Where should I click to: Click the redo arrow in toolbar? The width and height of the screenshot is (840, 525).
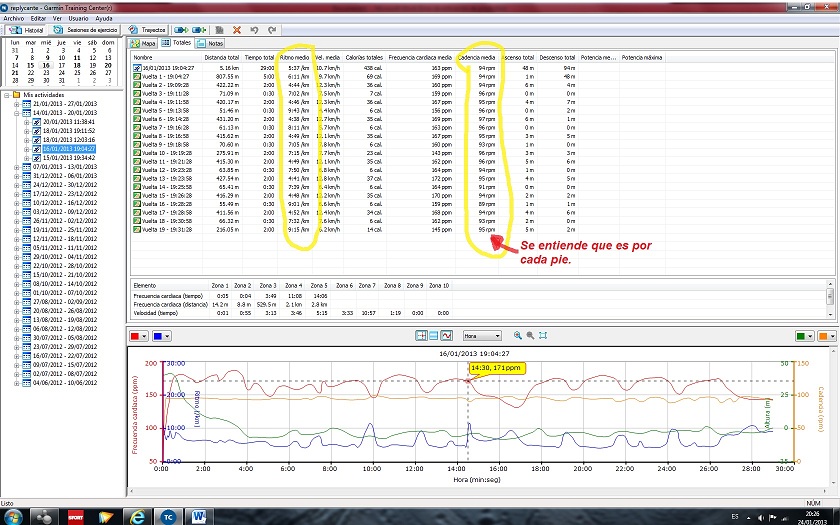pyautogui.click(x=272, y=30)
